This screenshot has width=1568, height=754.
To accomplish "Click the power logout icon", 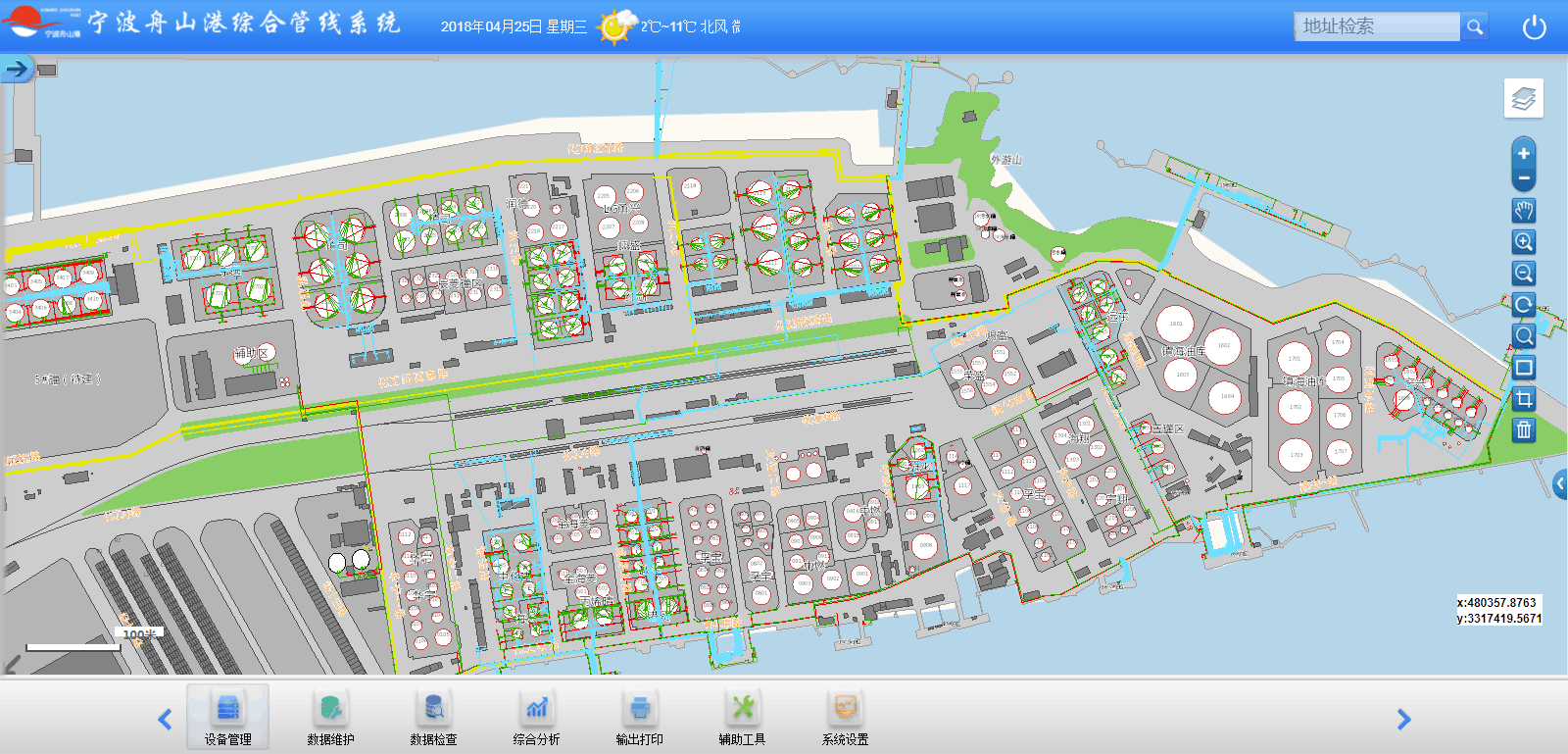I will click(x=1534, y=27).
